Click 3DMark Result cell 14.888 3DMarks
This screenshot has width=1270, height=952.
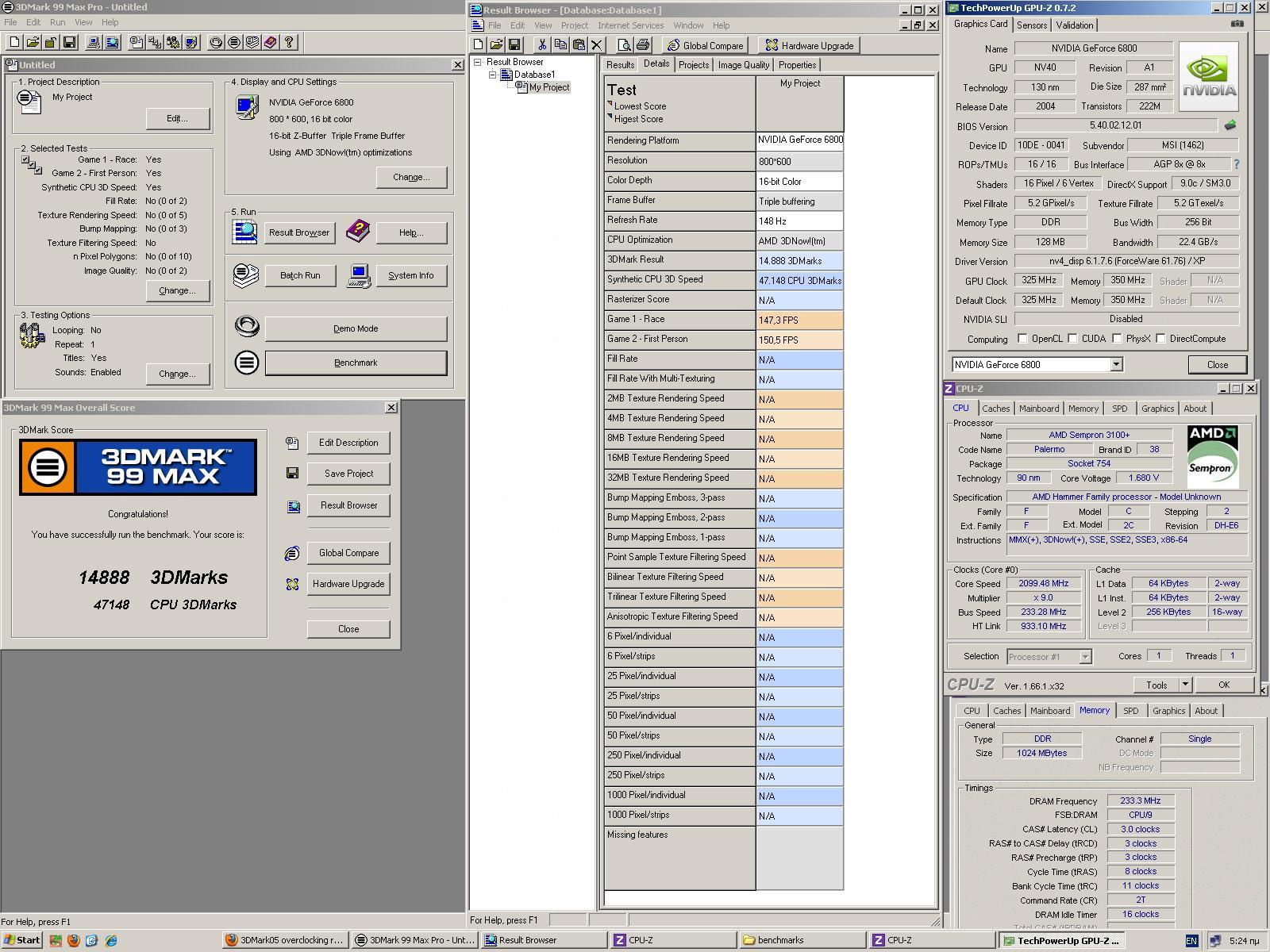click(x=799, y=260)
